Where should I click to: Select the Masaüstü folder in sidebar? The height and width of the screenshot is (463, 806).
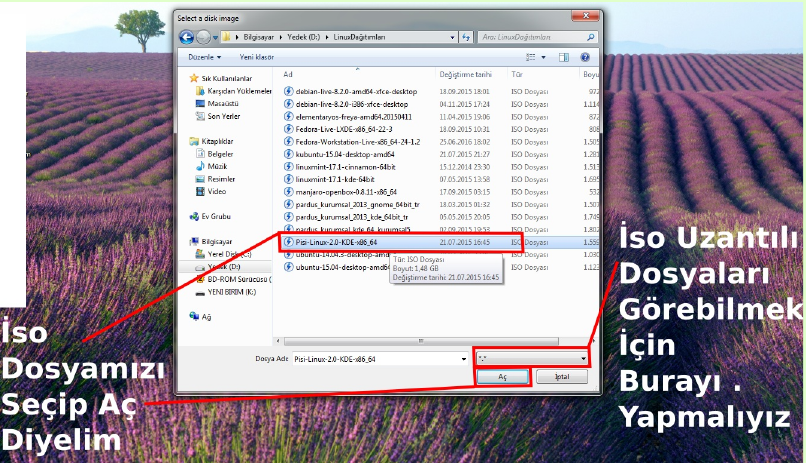point(222,103)
